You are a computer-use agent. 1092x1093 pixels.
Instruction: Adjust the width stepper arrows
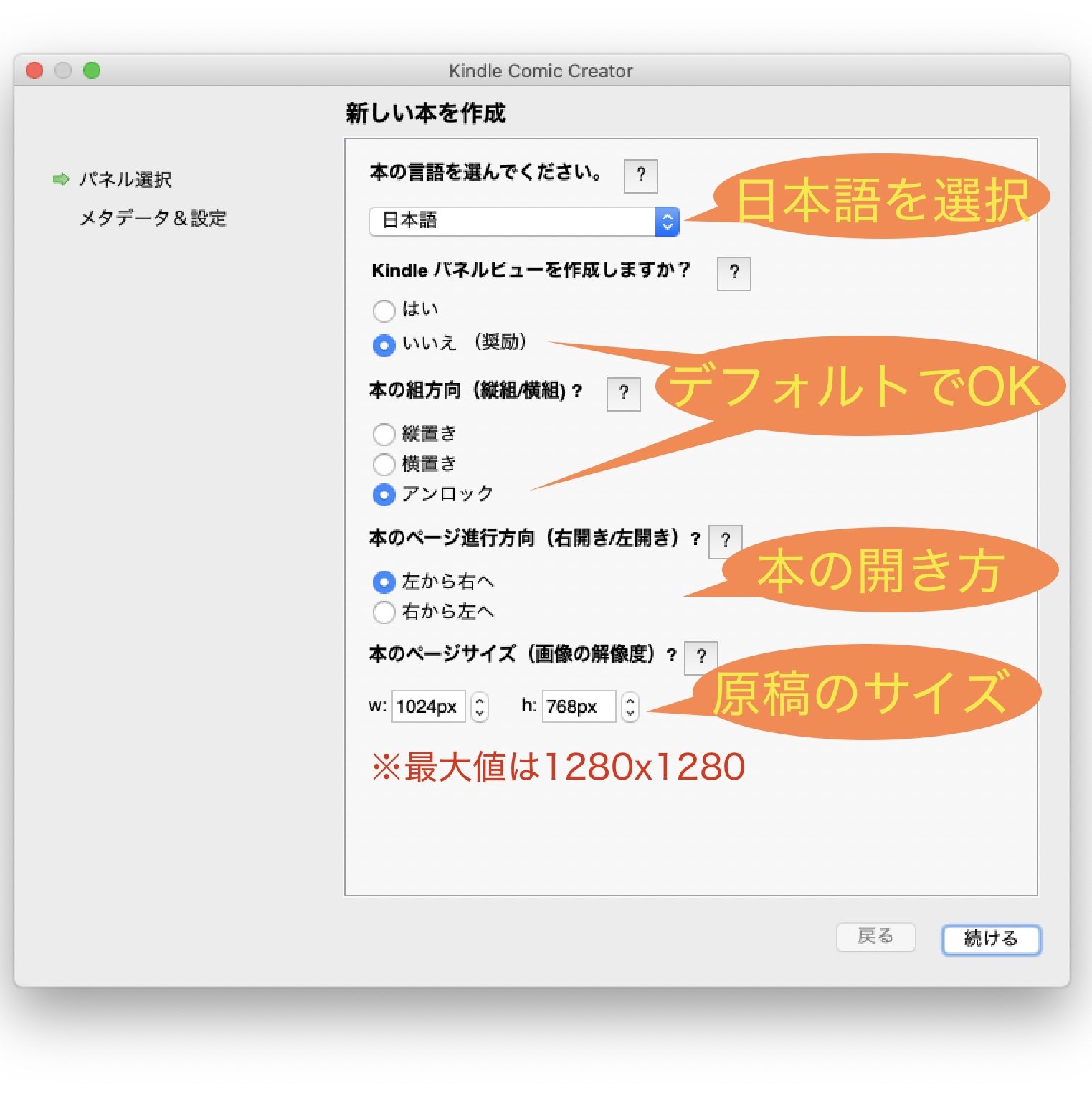coord(480,706)
